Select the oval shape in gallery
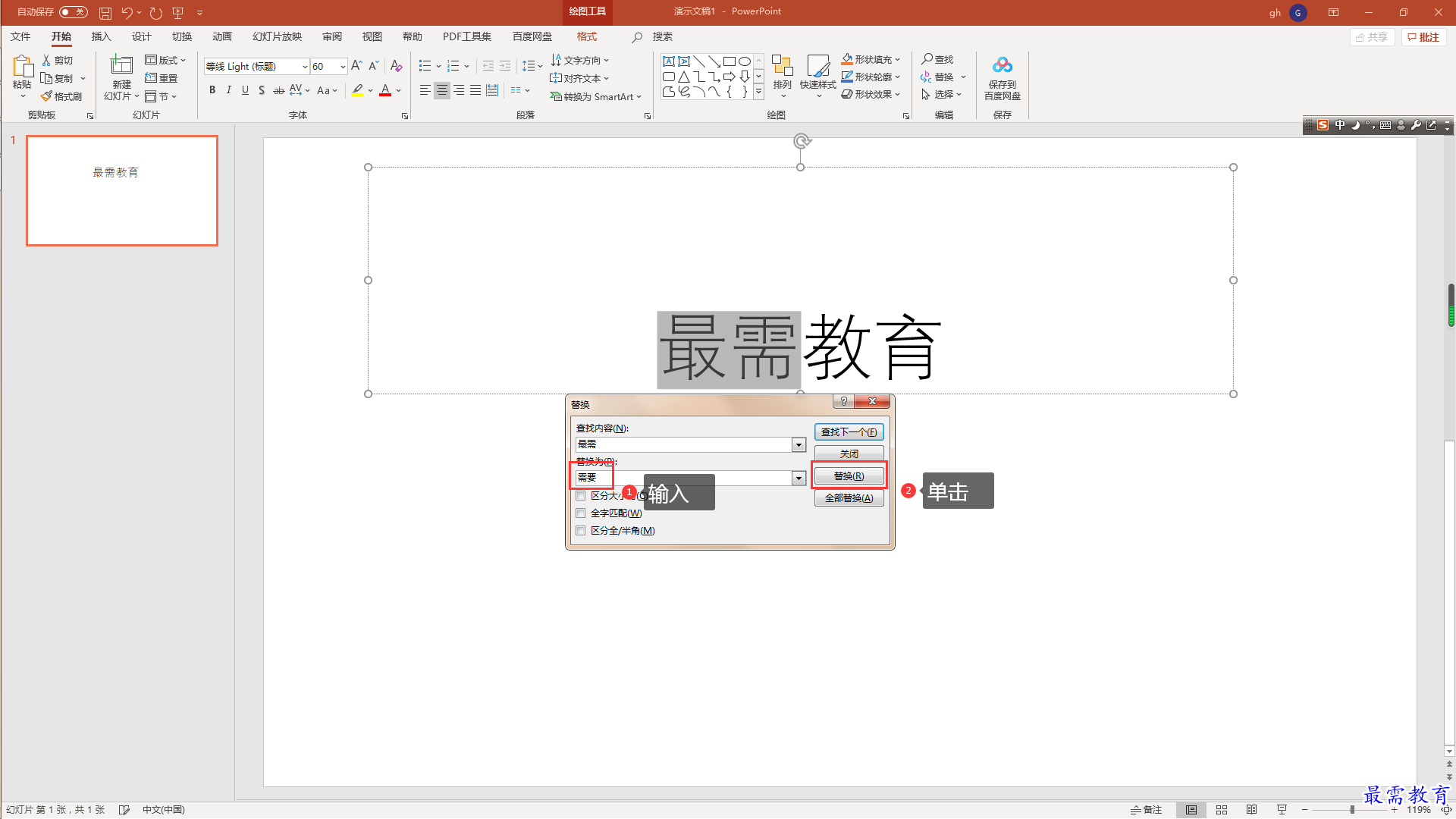 coord(745,61)
